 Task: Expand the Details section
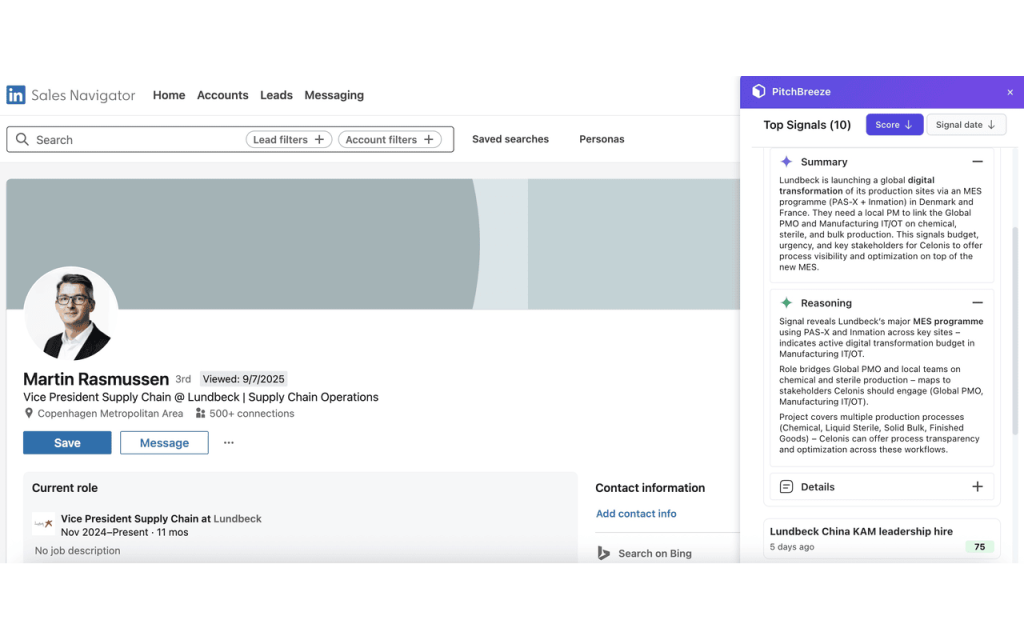point(977,487)
